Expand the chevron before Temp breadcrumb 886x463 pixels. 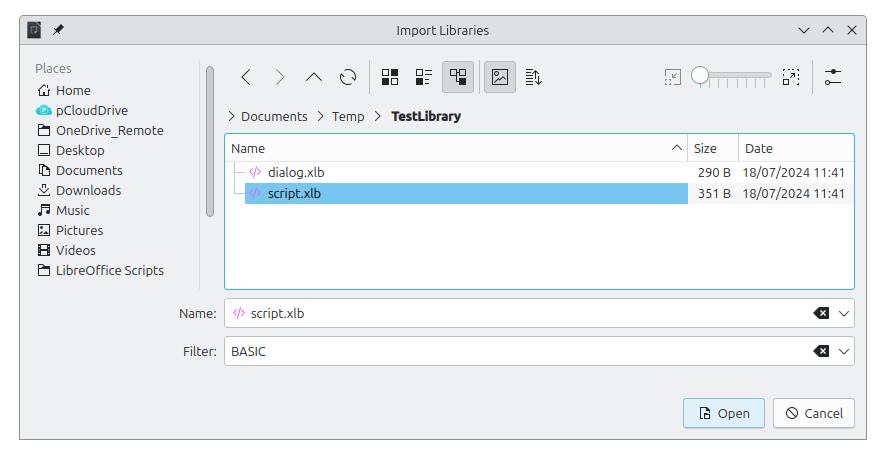pos(320,116)
